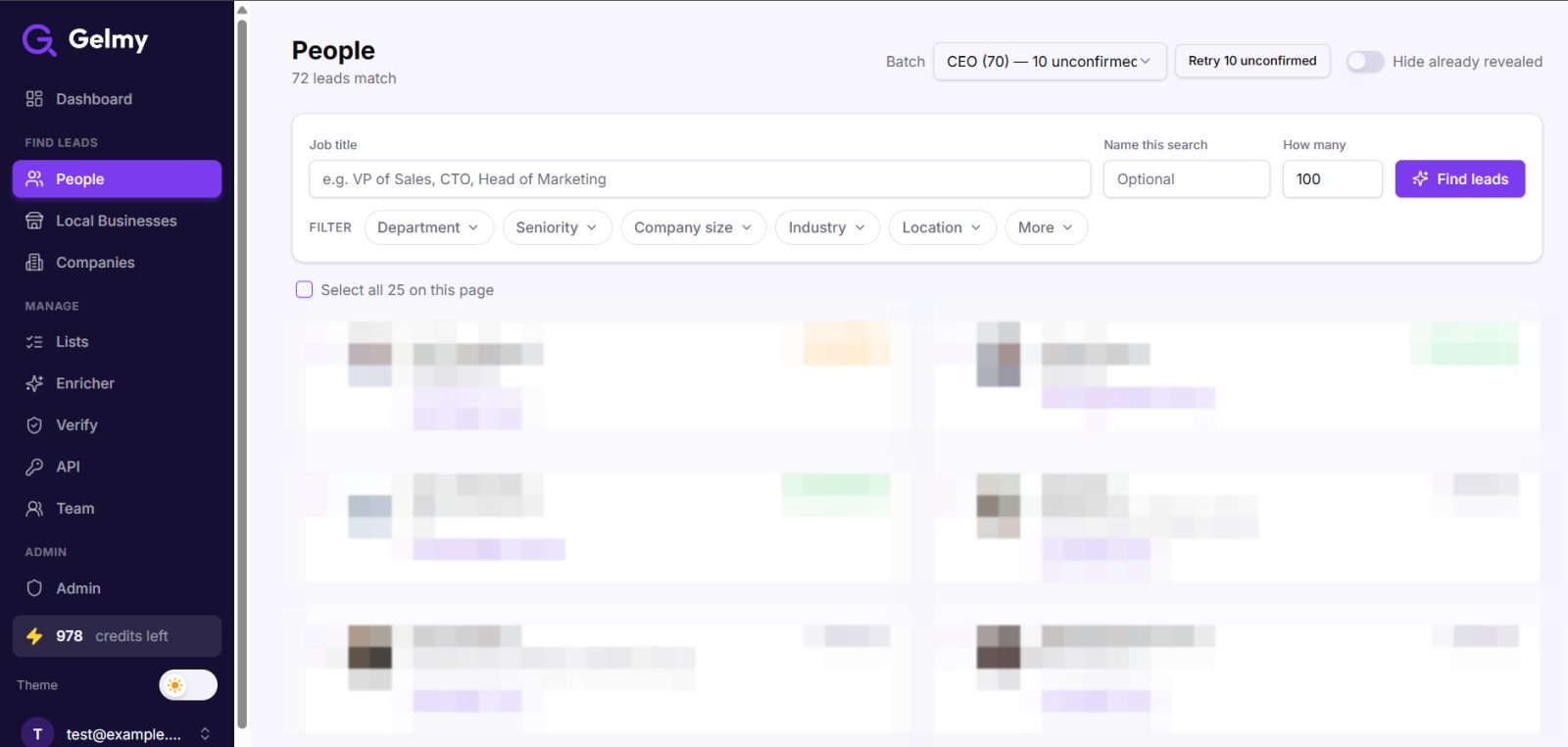This screenshot has height=747, width=1568.
Task: Expand the Department filter
Action: point(428,227)
